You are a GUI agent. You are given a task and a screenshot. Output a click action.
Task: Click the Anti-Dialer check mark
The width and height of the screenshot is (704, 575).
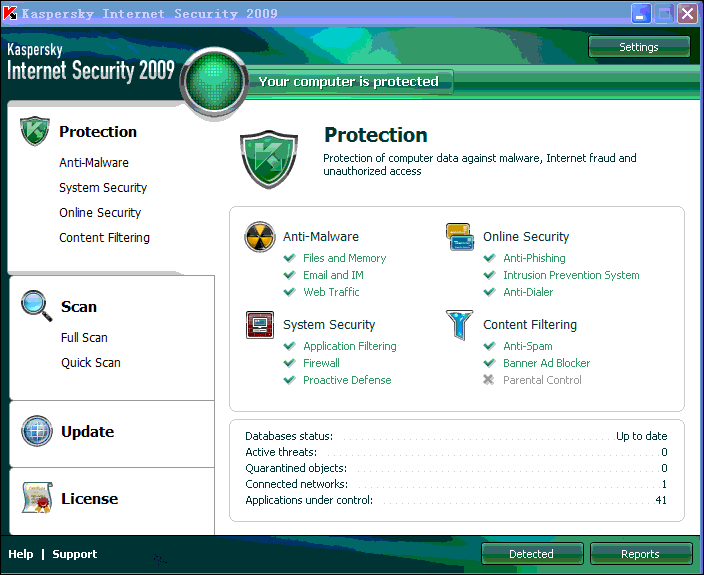point(489,292)
